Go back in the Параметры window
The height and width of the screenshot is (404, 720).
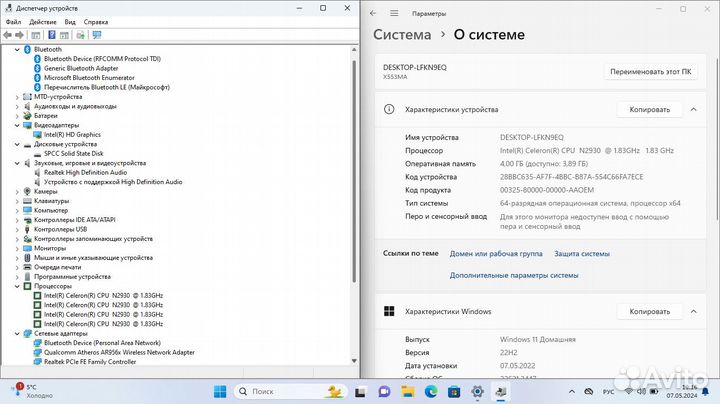click(373, 13)
